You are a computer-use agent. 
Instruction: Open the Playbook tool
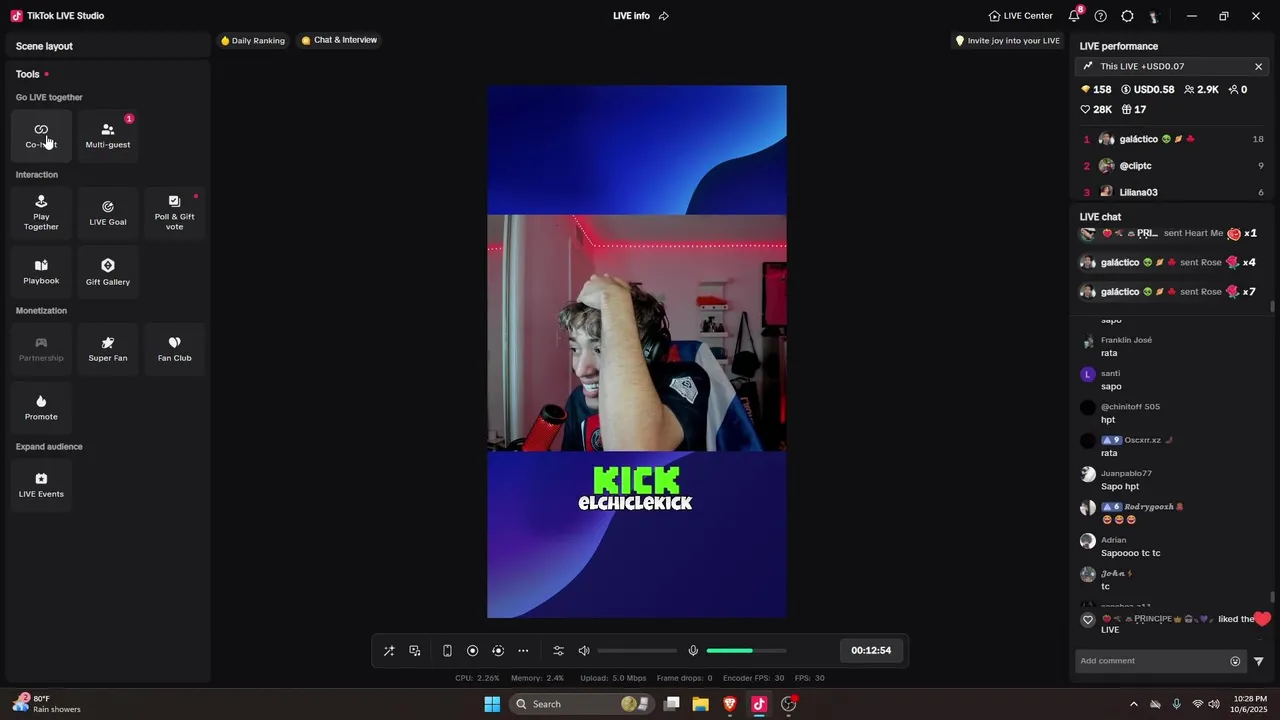click(x=41, y=272)
